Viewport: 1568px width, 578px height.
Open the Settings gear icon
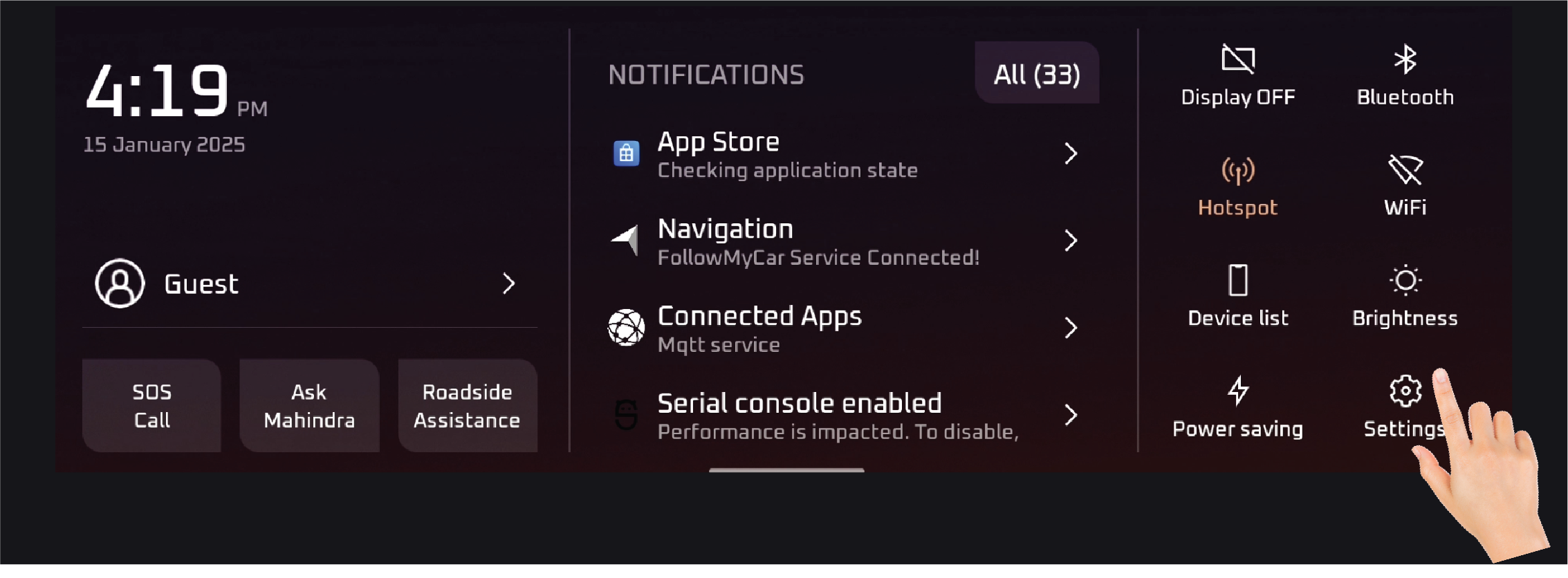(x=1405, y=391)
